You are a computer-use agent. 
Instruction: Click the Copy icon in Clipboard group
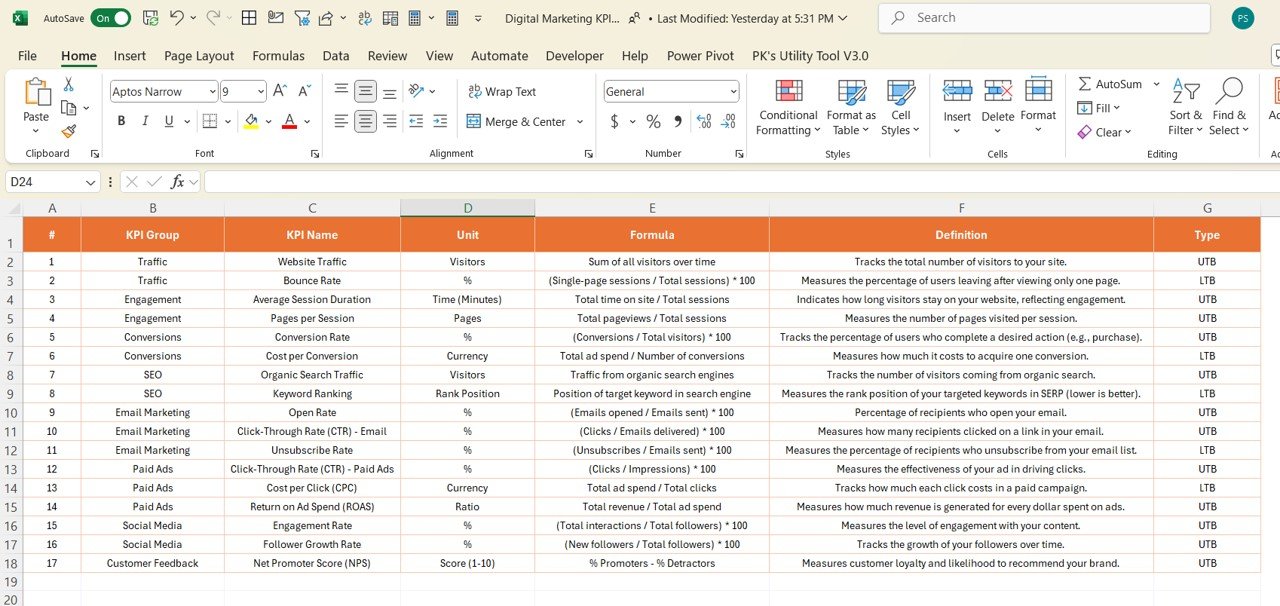click(x=69, y=108)
